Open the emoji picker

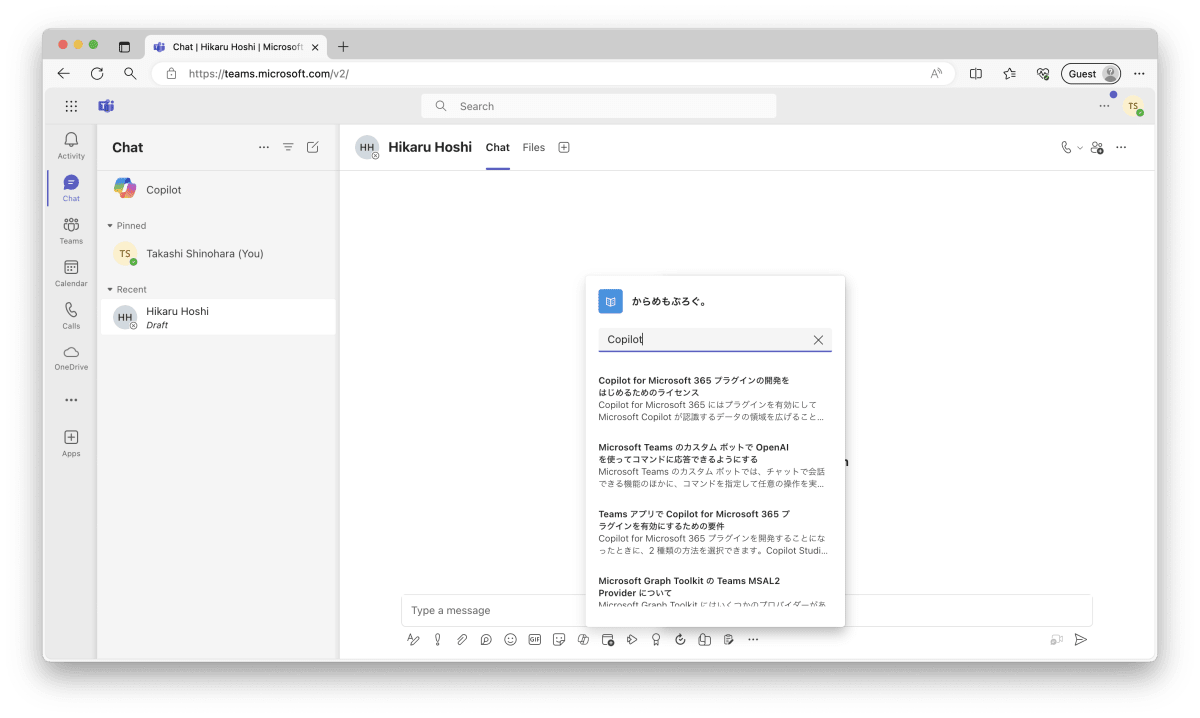pyautogui.click(x=510, y=640)
